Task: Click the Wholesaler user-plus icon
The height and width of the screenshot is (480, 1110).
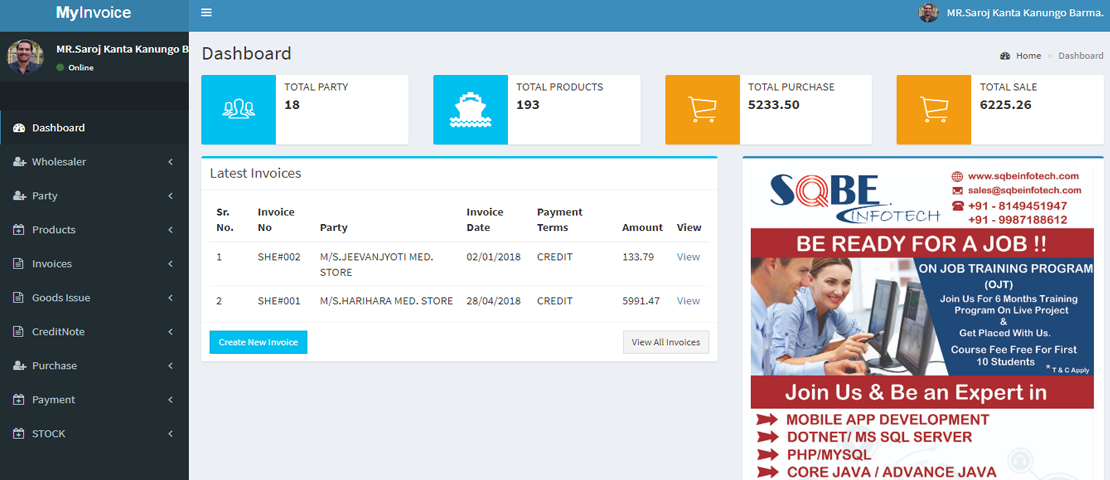Action: [19, 162]
